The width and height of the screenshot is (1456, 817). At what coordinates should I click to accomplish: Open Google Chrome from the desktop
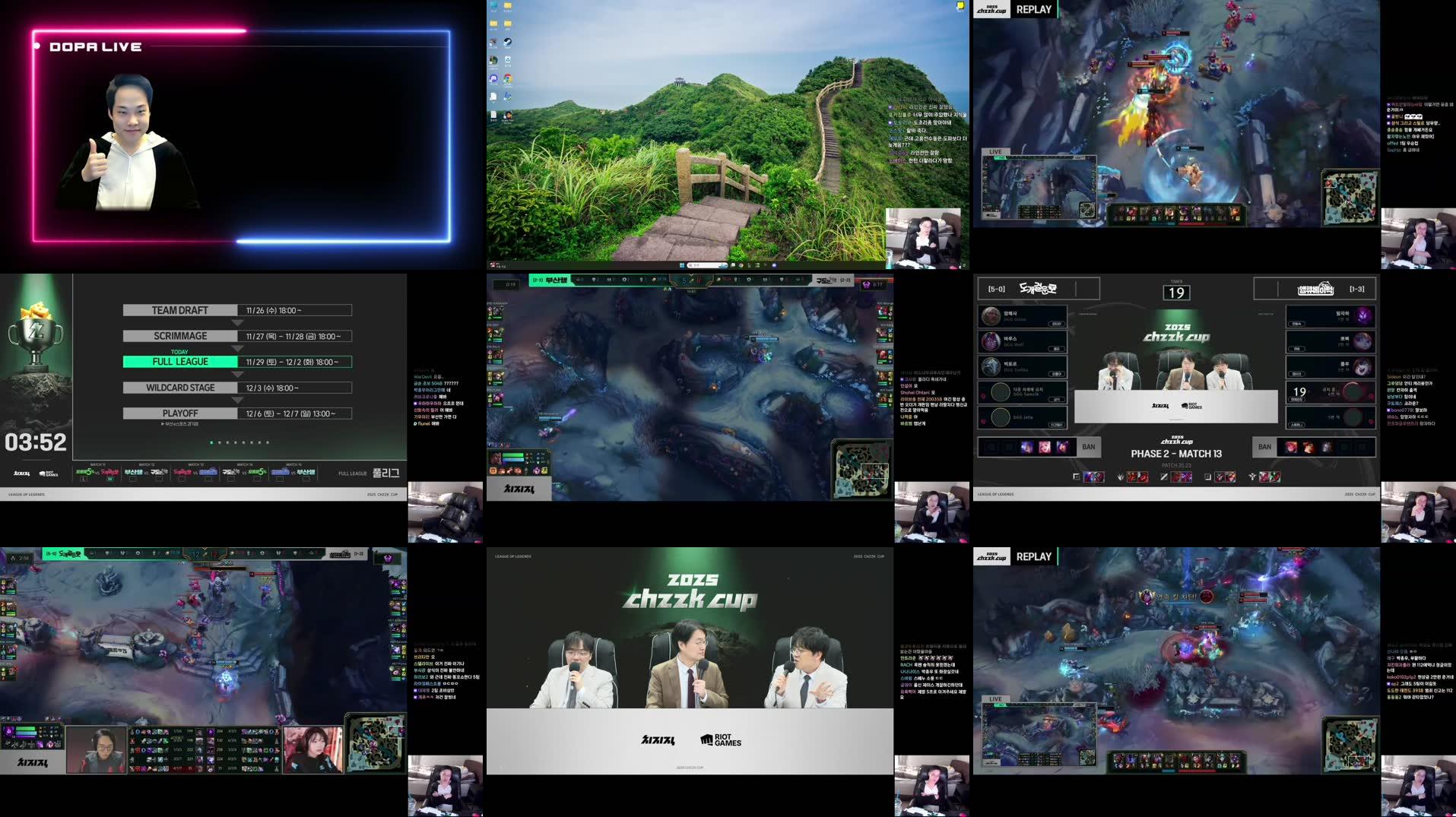pyautogui.click(x=508, y=78)
